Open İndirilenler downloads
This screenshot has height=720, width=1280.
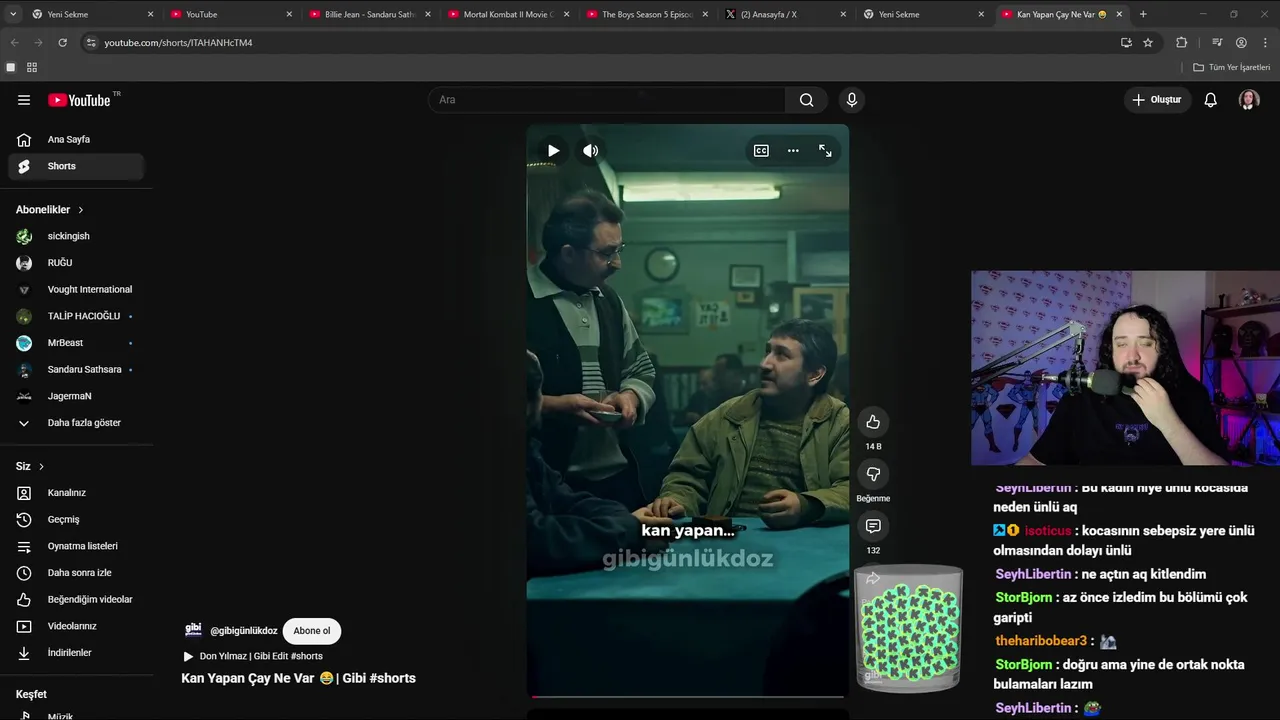(76, 653)
